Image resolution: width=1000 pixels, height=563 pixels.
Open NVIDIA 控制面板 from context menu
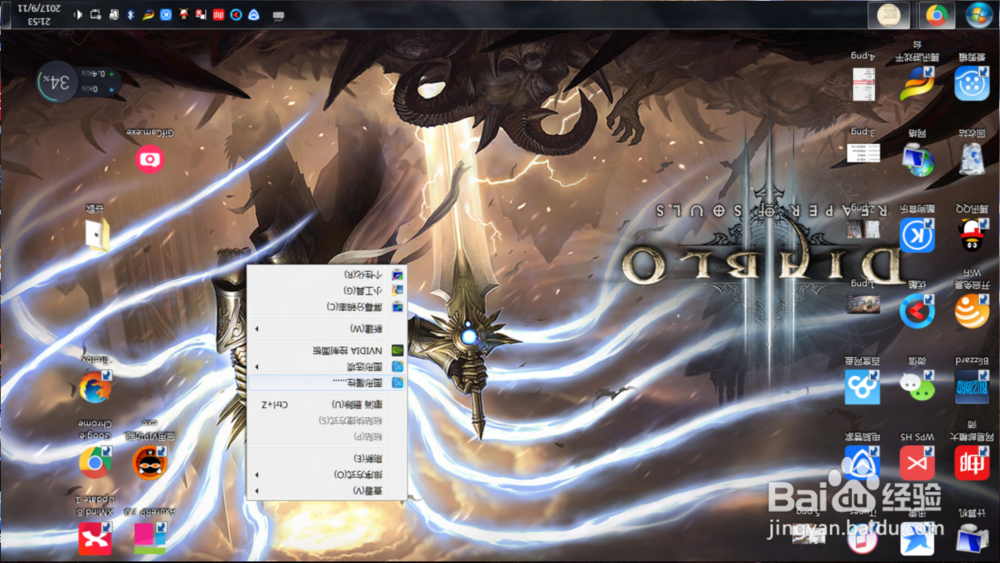[327, 350]
